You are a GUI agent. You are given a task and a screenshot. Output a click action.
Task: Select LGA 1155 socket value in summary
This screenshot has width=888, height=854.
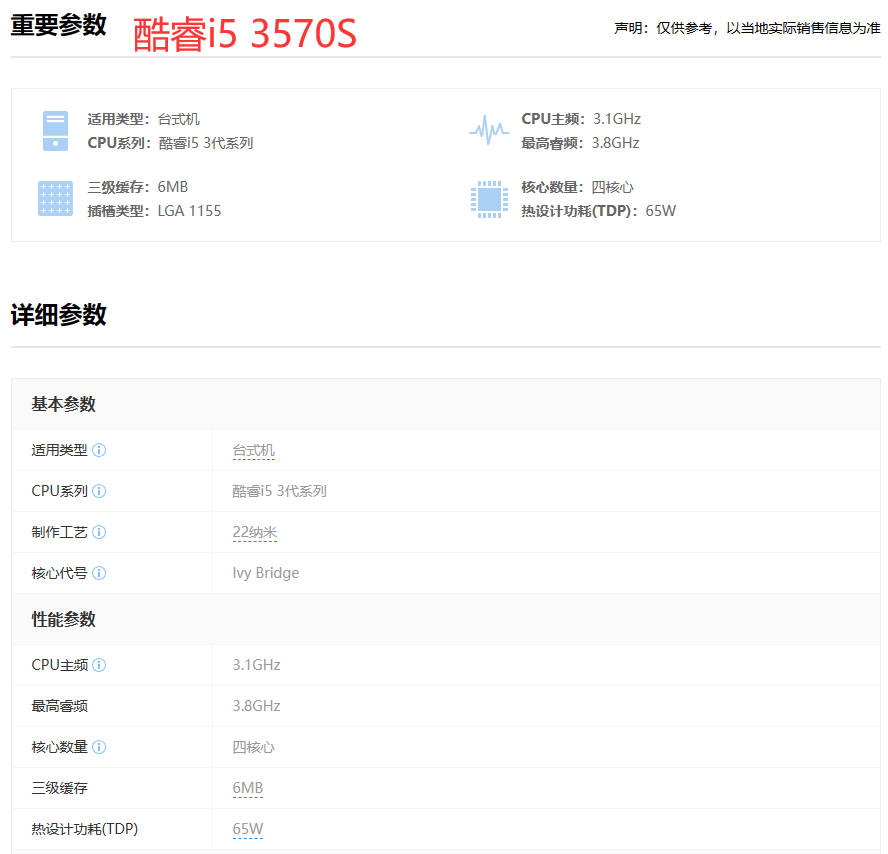click(189, 211)
